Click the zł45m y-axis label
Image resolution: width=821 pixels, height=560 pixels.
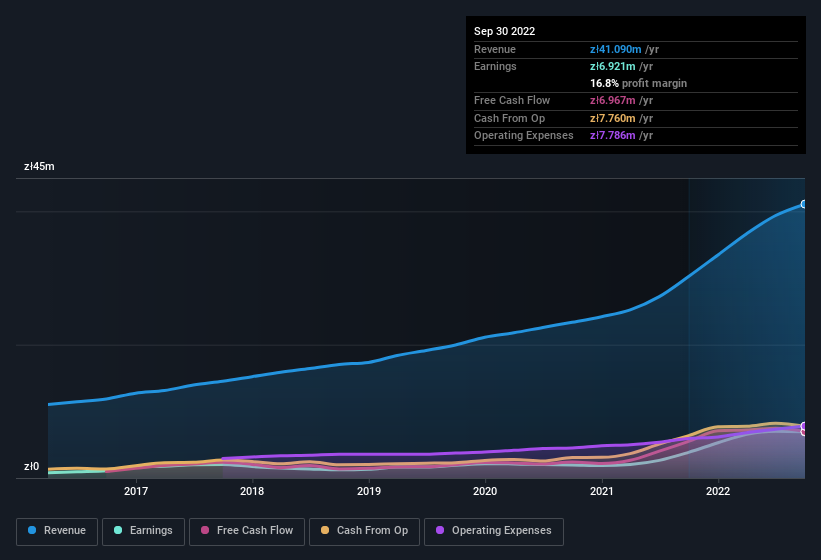tap(39, 166)
